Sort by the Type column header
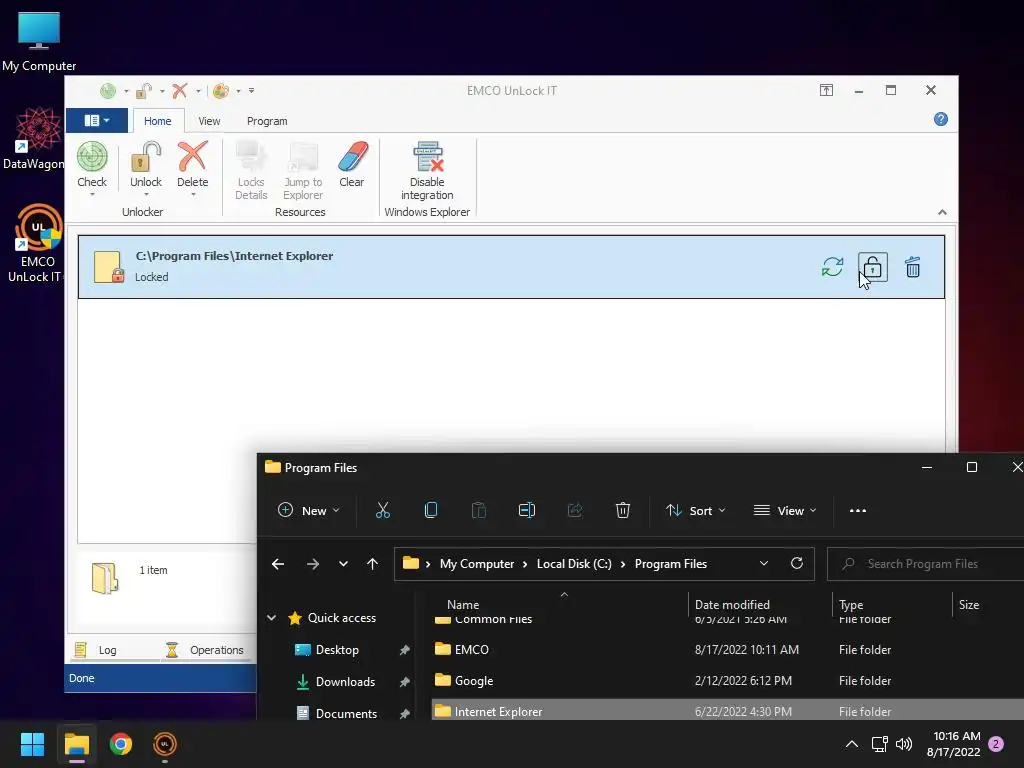The image size is (1024, 768). [851, 605]
